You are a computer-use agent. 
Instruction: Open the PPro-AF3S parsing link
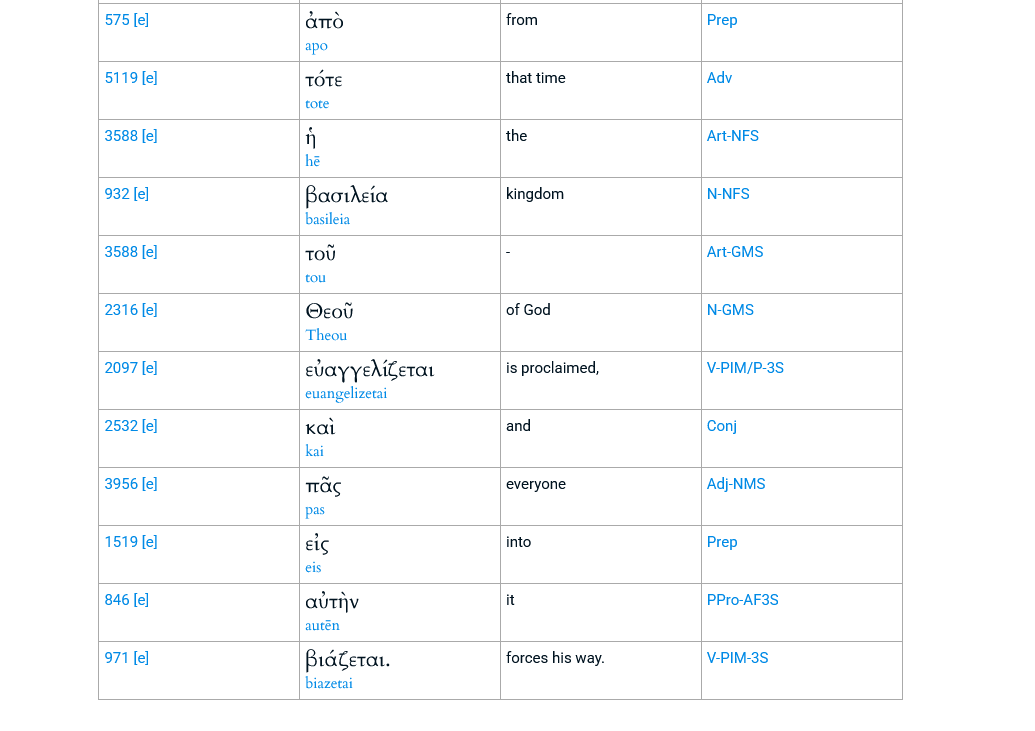tap(743, 600)
